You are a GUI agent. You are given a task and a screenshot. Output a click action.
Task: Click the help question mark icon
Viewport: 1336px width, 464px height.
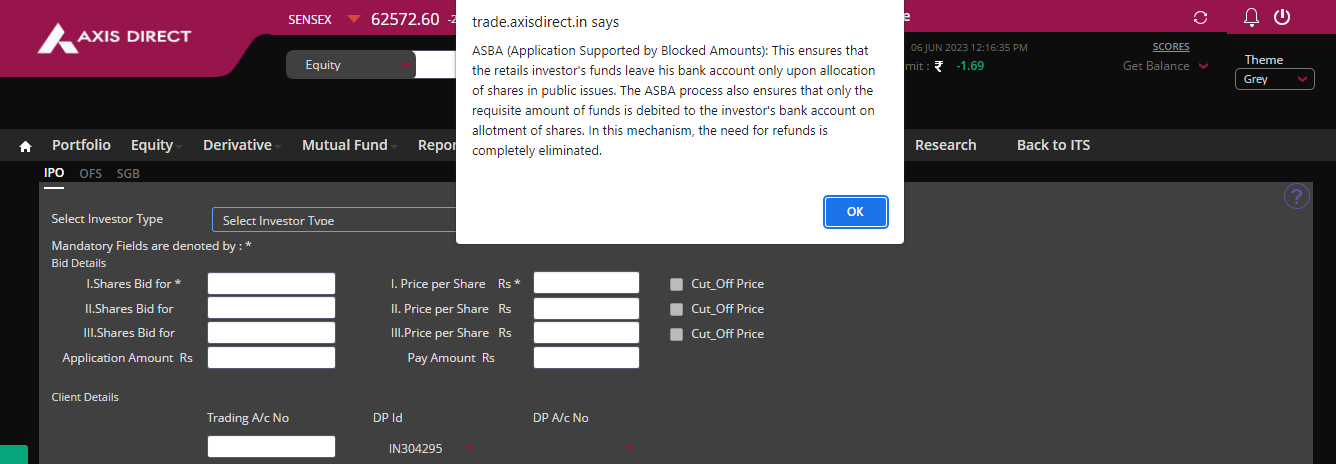[x=1296, y=197]
